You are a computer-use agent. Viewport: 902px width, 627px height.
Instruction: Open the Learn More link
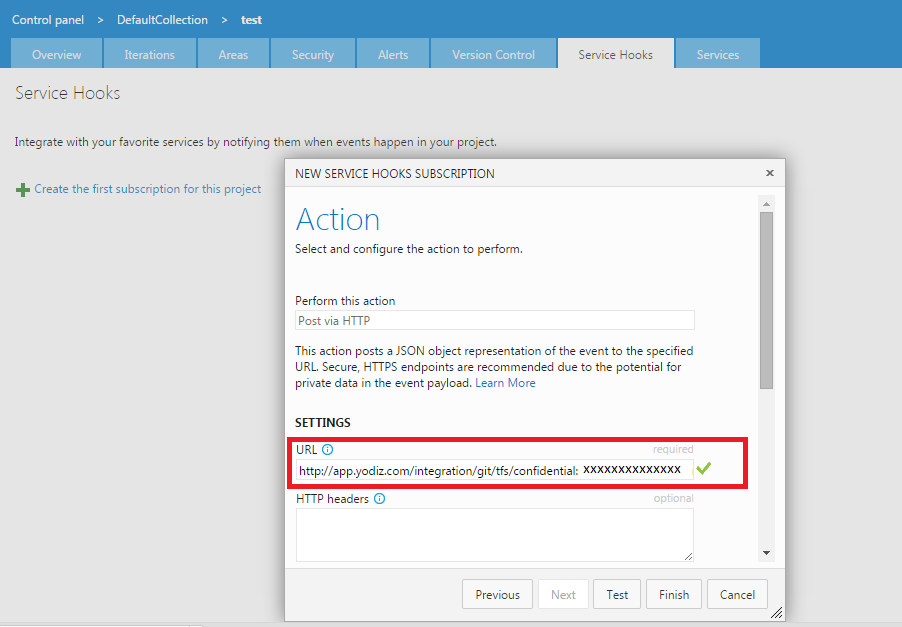pos(505,383)
